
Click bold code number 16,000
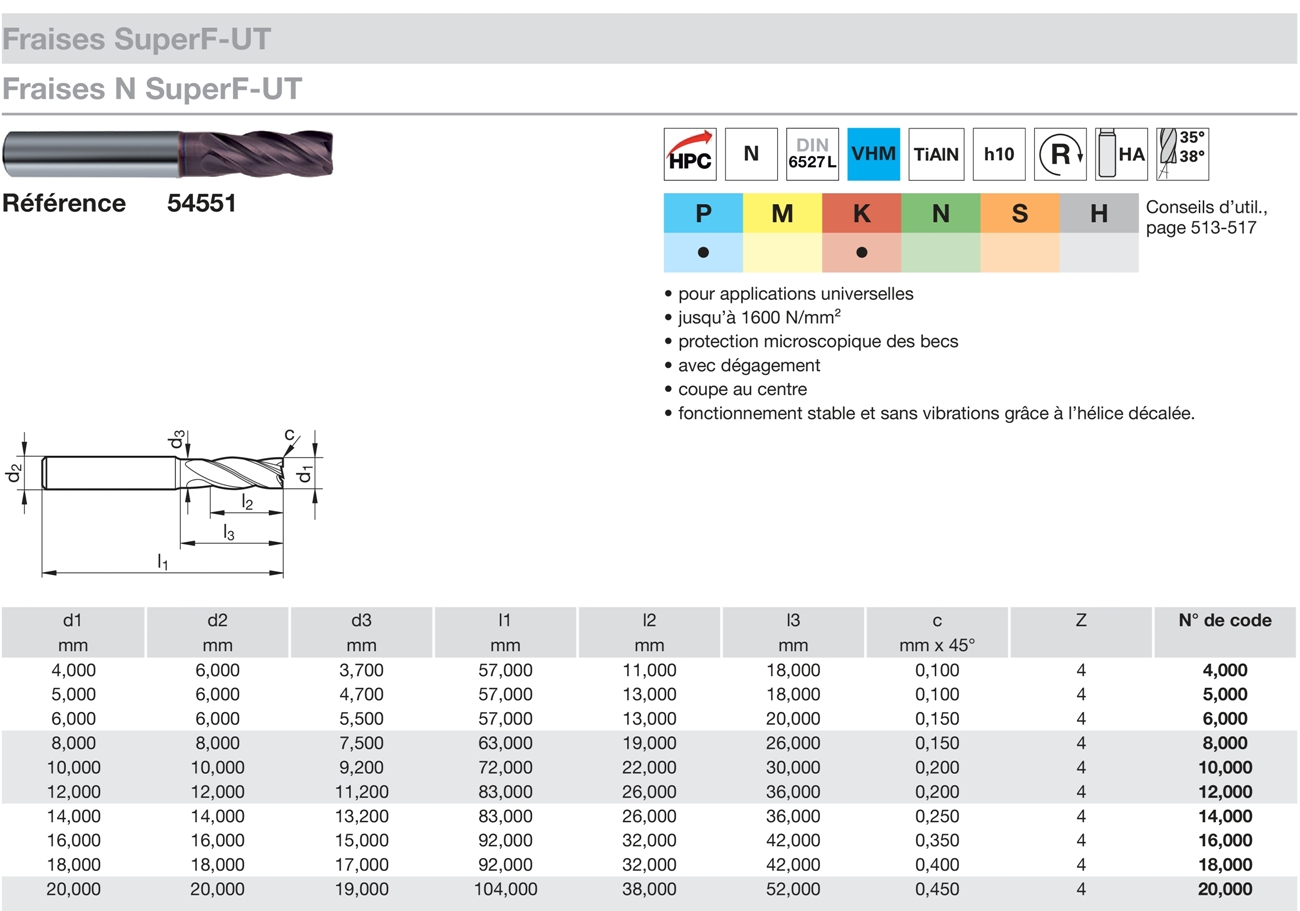[1226, 840]
